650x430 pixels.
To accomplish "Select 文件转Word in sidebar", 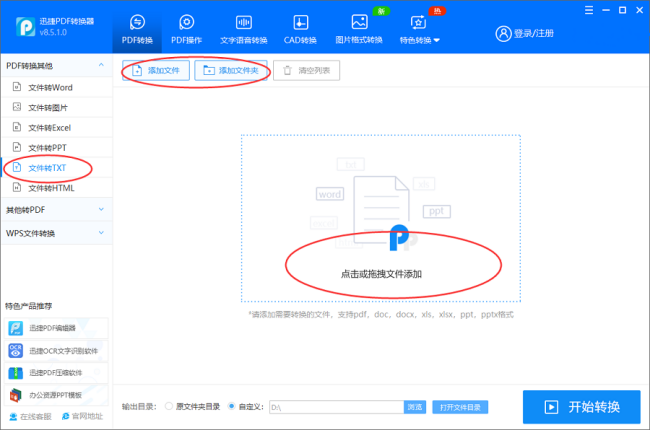I will [57, 87].
